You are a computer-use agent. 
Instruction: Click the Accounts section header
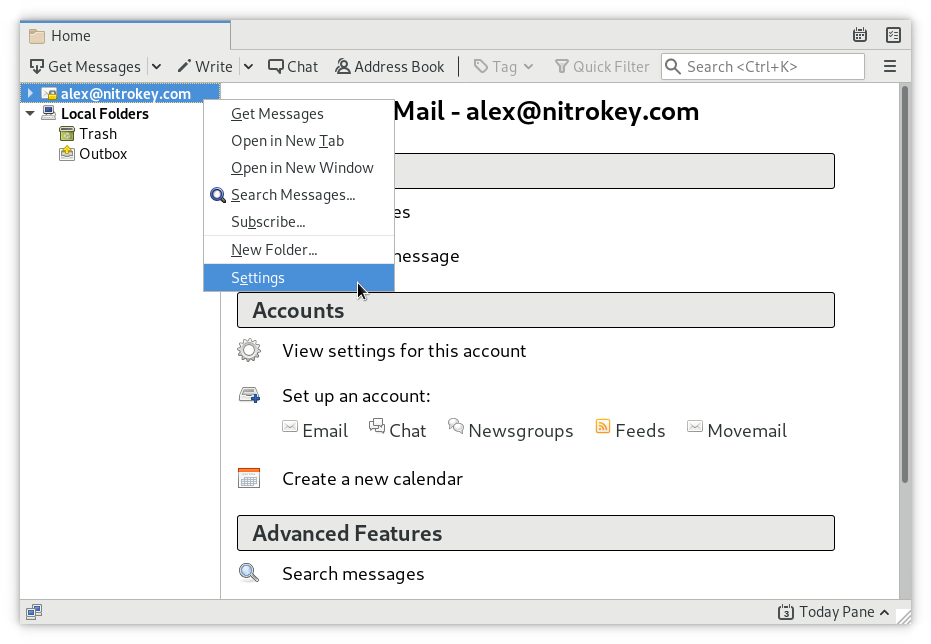click(536, 310)
